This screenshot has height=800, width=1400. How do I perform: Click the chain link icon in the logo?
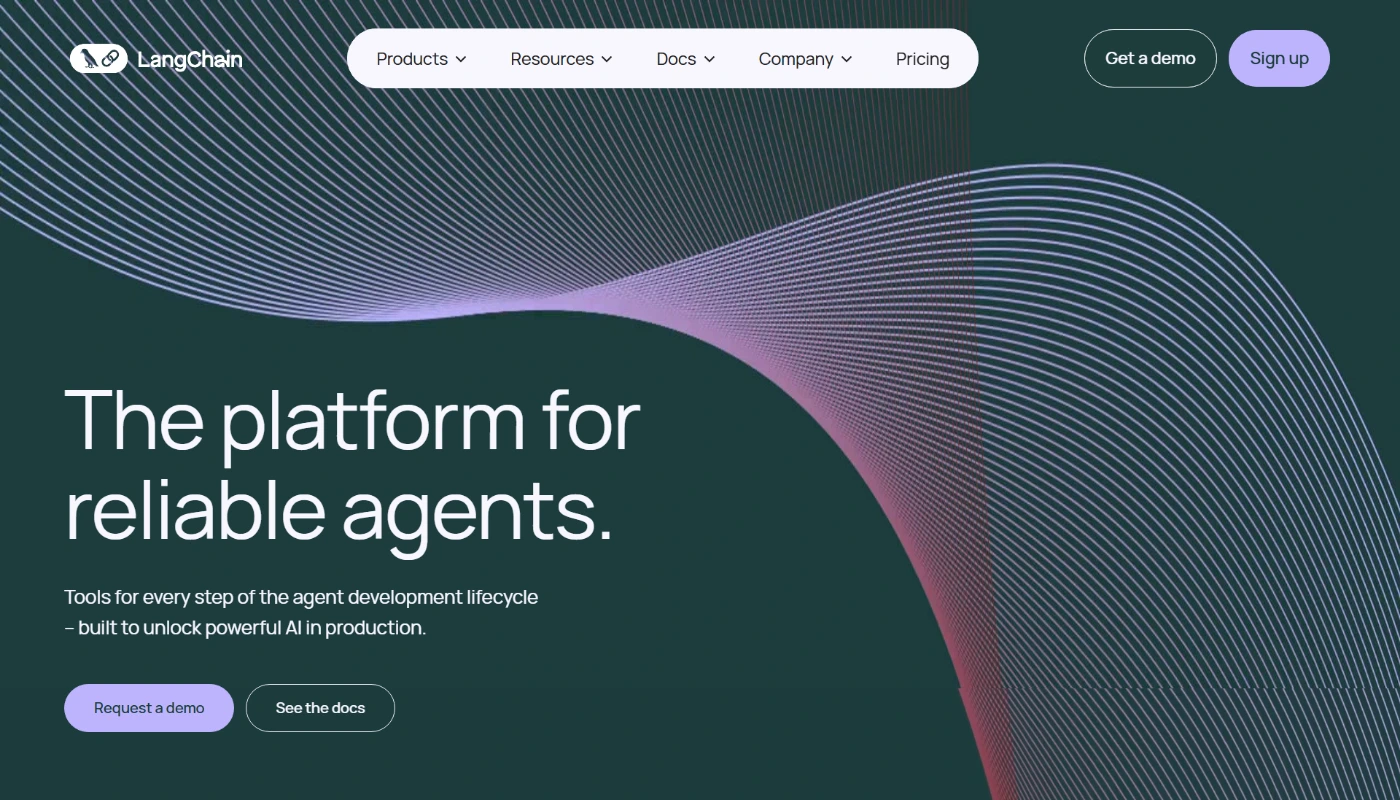coord(111,59)
